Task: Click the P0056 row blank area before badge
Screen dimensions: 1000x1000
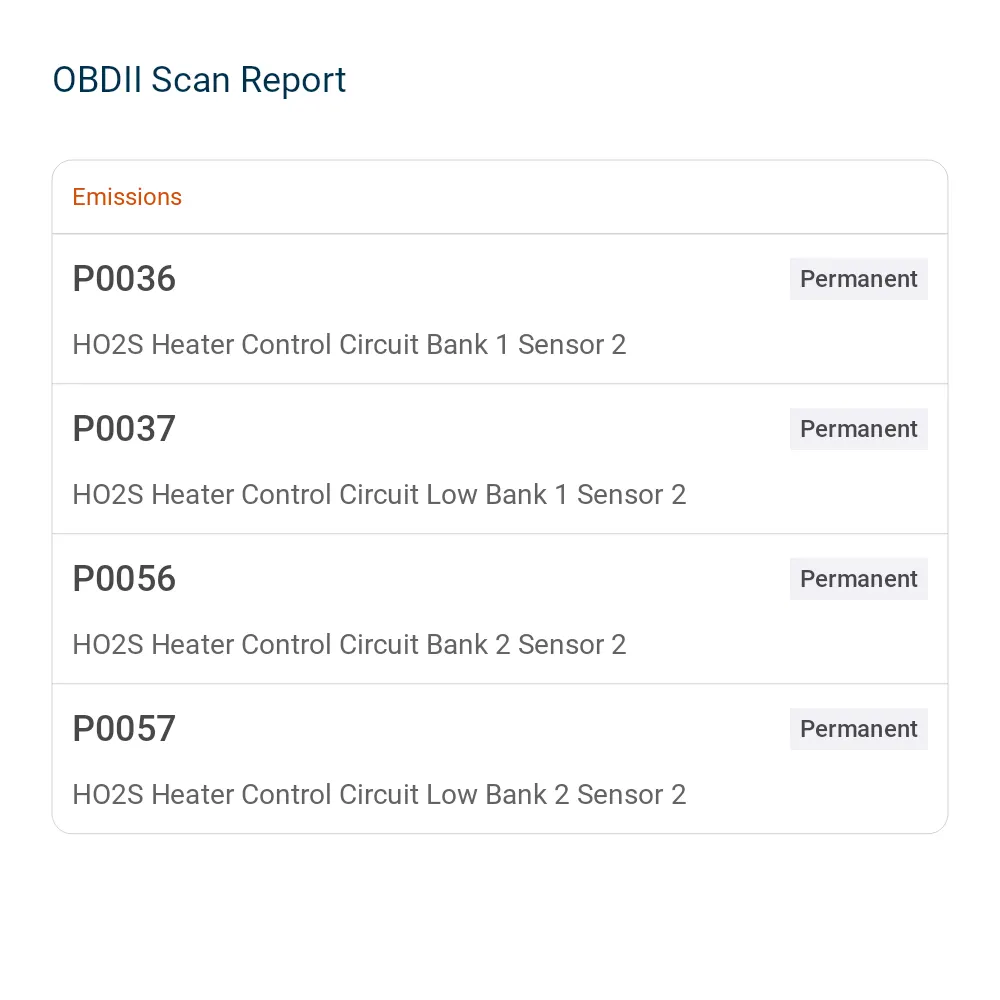Action: tap(483, 578)
